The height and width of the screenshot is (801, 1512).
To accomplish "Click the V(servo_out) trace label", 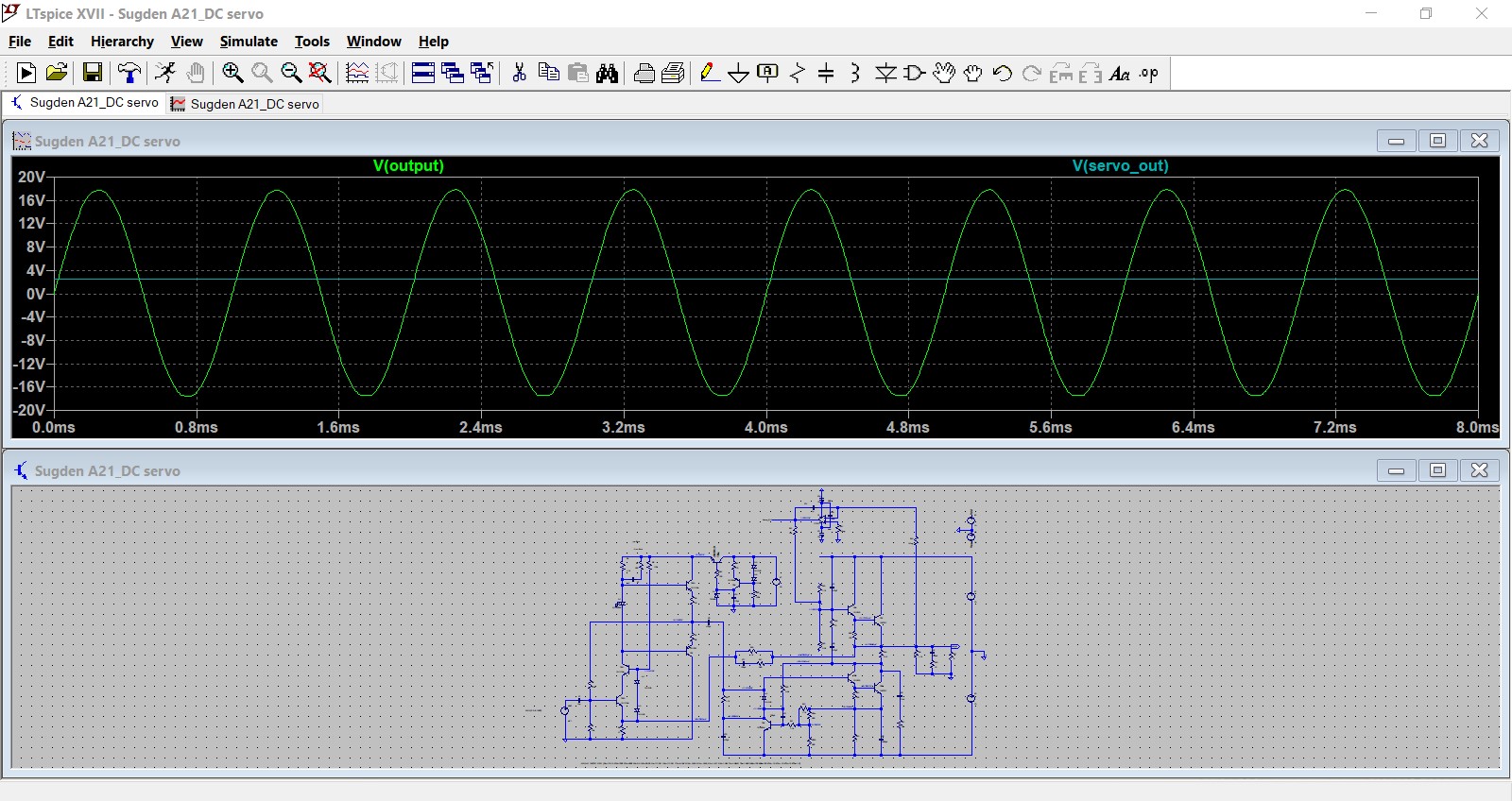I will pyautogui.click(x=1120, y=165).
